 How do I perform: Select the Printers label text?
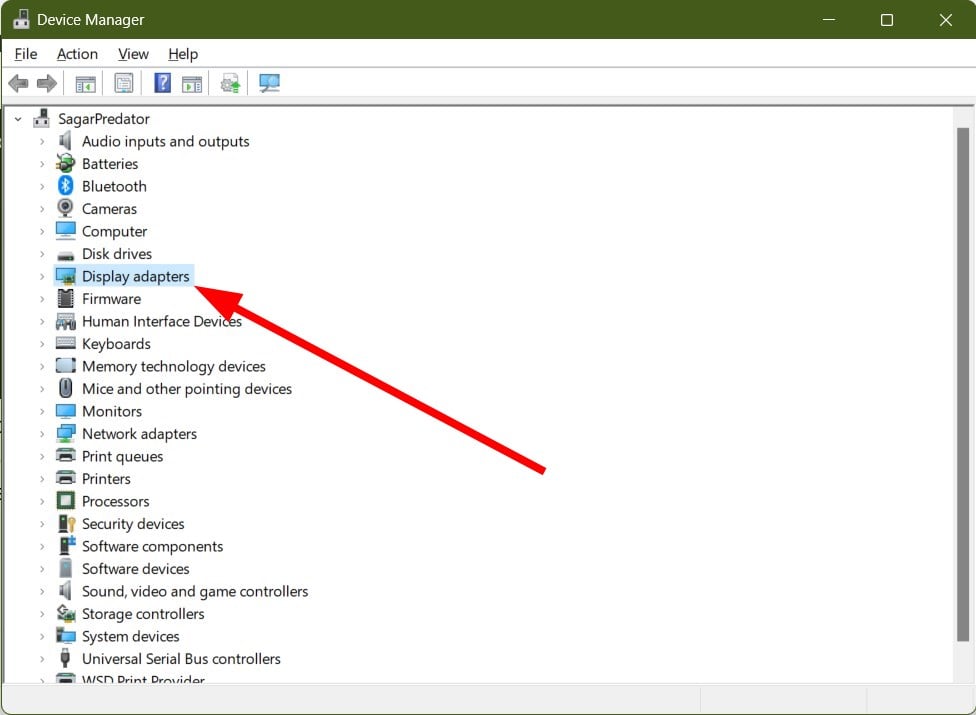[x=106, y=479]
